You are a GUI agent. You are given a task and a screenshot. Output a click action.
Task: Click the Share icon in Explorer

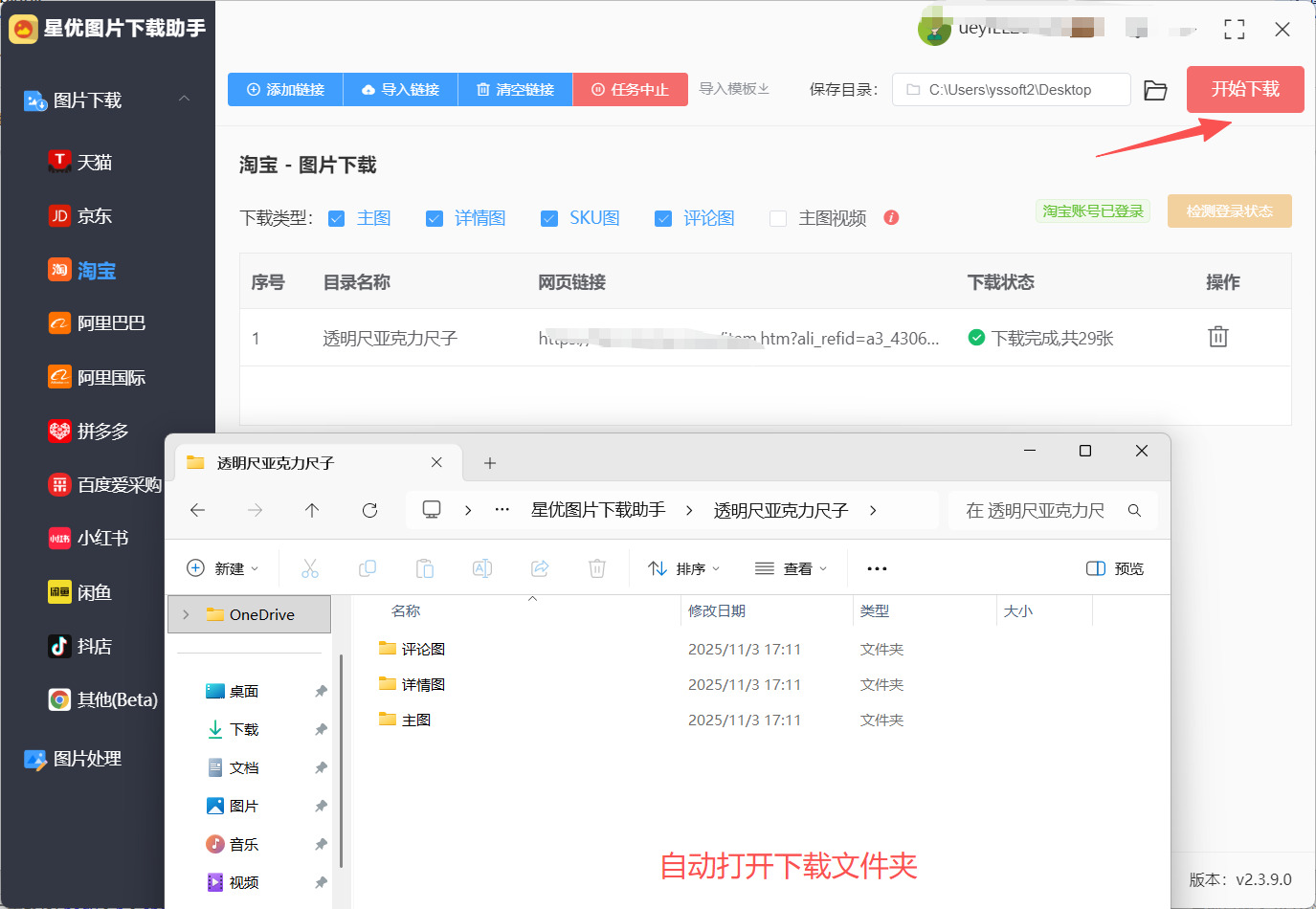(540, 568)
